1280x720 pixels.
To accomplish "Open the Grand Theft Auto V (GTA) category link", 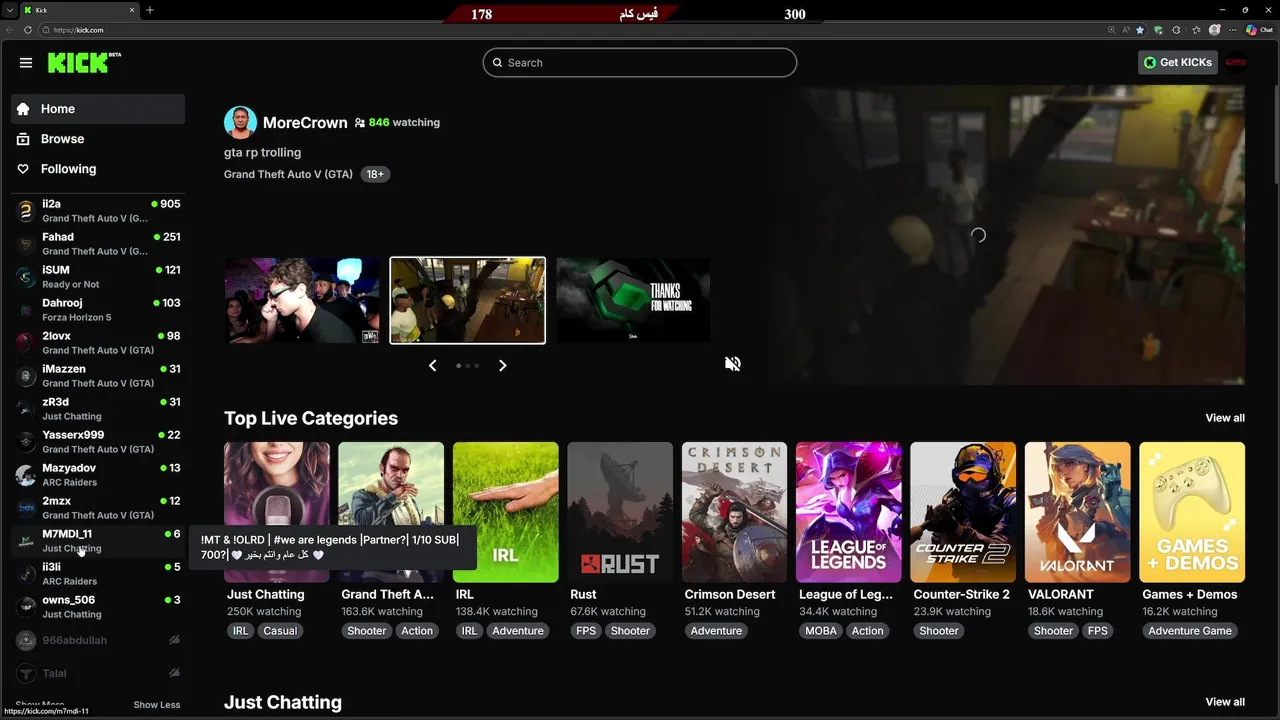I will (x=288, y=174).
